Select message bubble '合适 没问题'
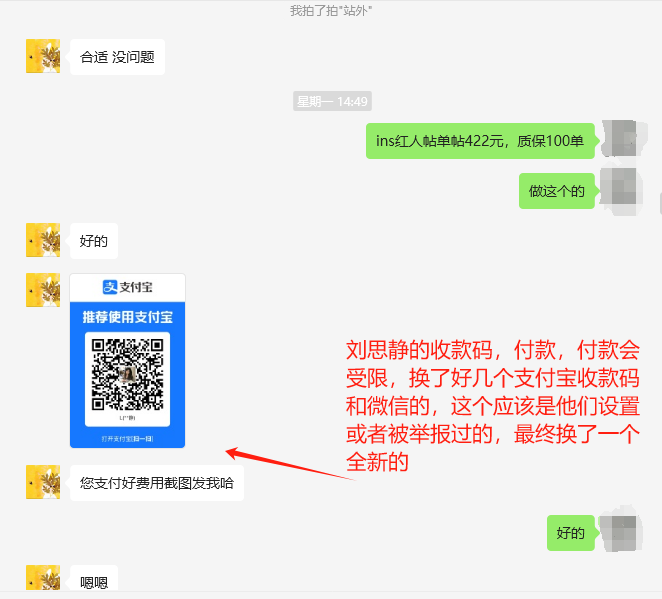The image size is (662, 599). click(x=117, y=57)
